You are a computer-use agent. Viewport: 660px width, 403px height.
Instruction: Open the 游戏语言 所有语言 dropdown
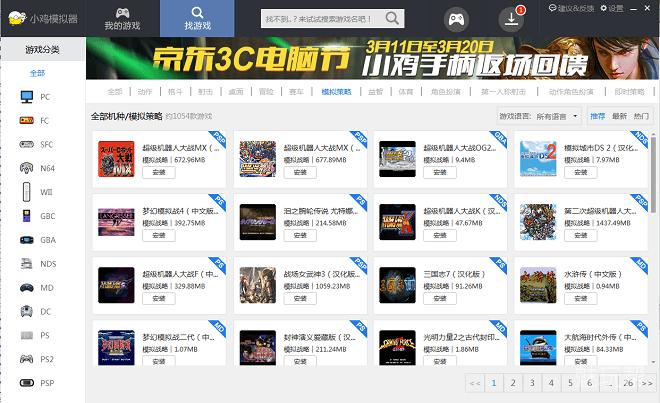click(x=558, y=116)
